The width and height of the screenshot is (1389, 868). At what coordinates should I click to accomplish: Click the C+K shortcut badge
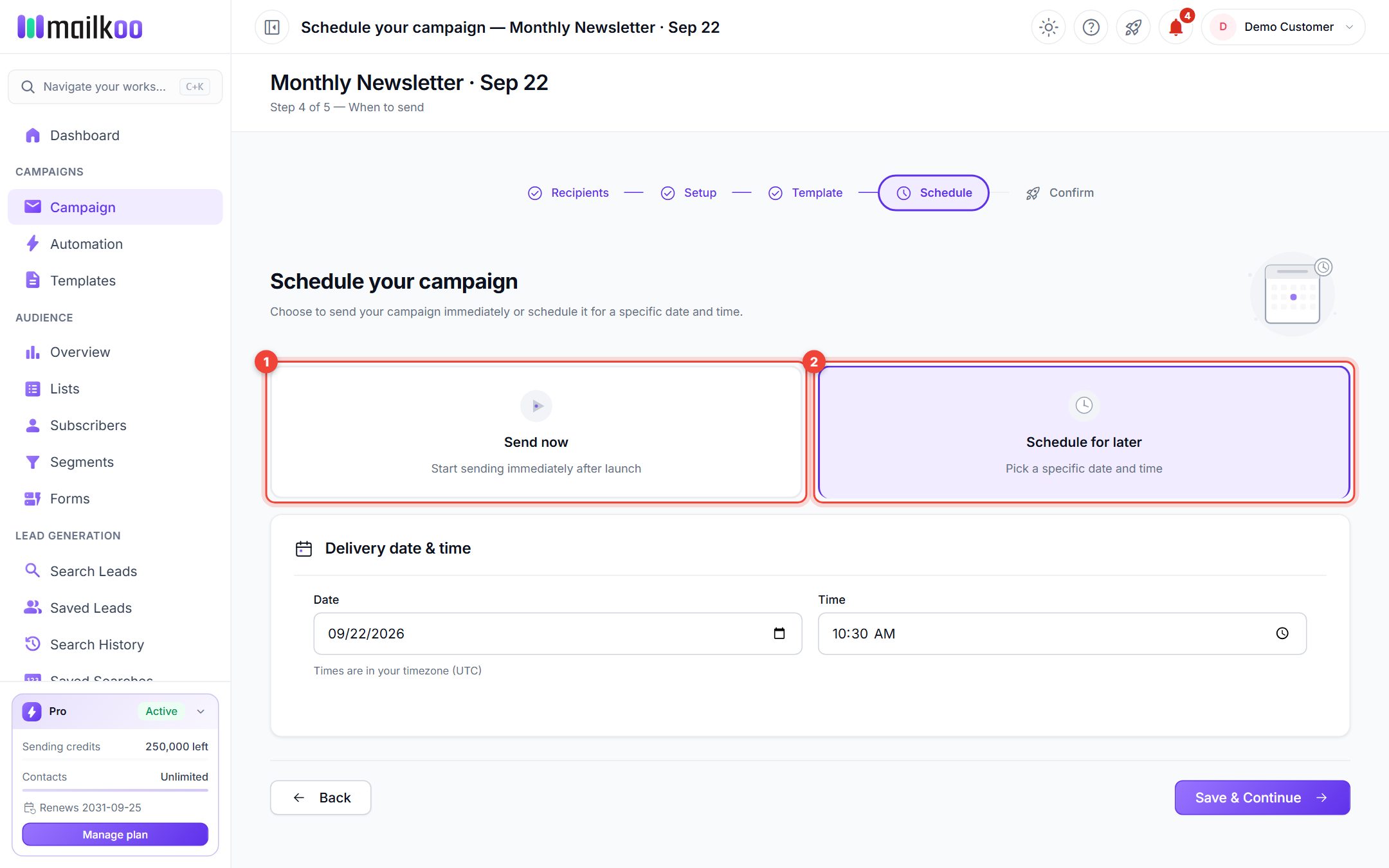point(194,86)
